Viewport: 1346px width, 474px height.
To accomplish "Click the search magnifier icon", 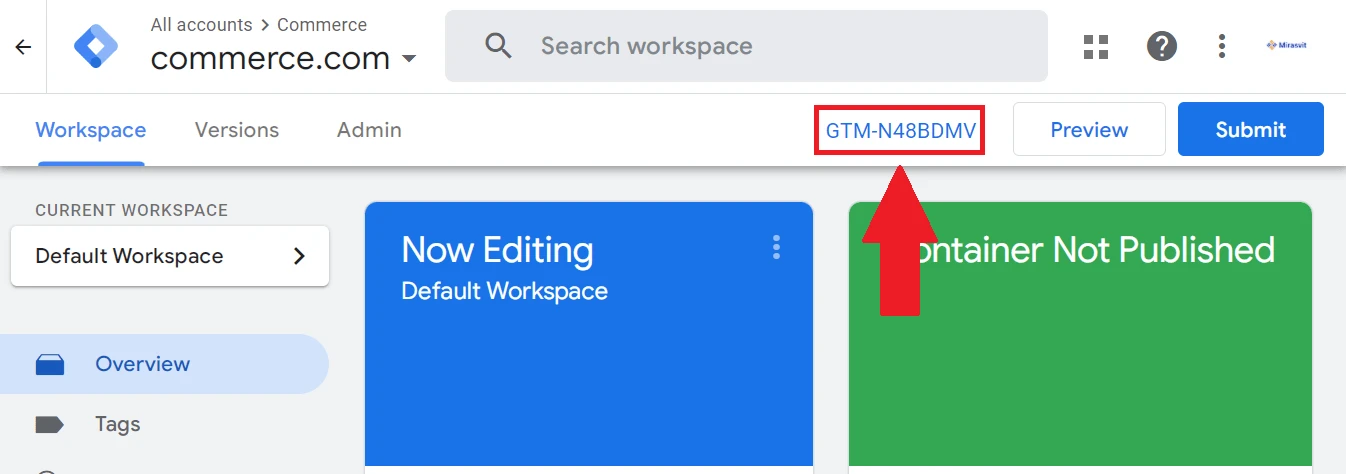I will pos(497,46).
